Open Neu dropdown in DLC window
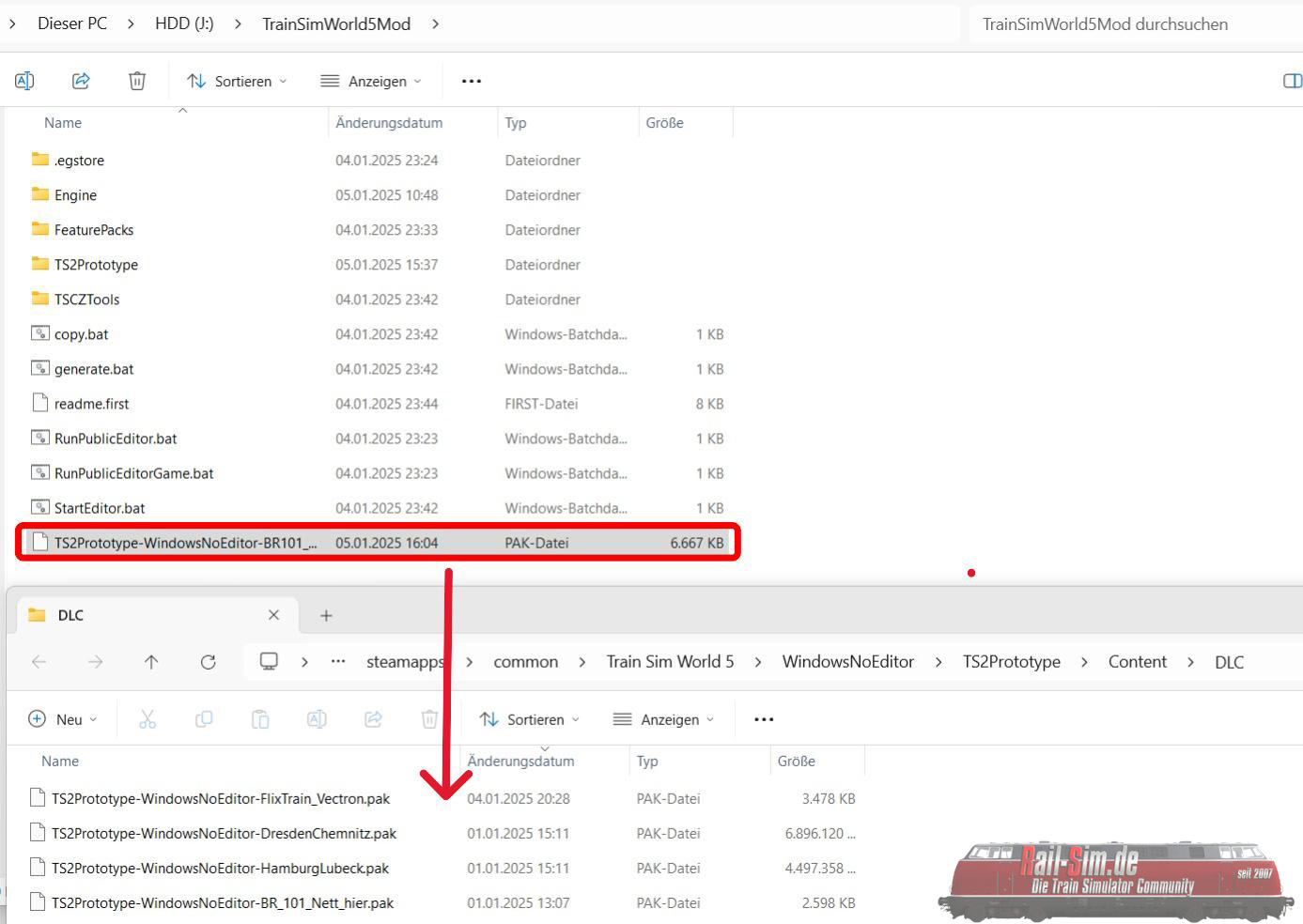Image resolution: width=1303 pixels, height=924 pixels. click(63, 719)
